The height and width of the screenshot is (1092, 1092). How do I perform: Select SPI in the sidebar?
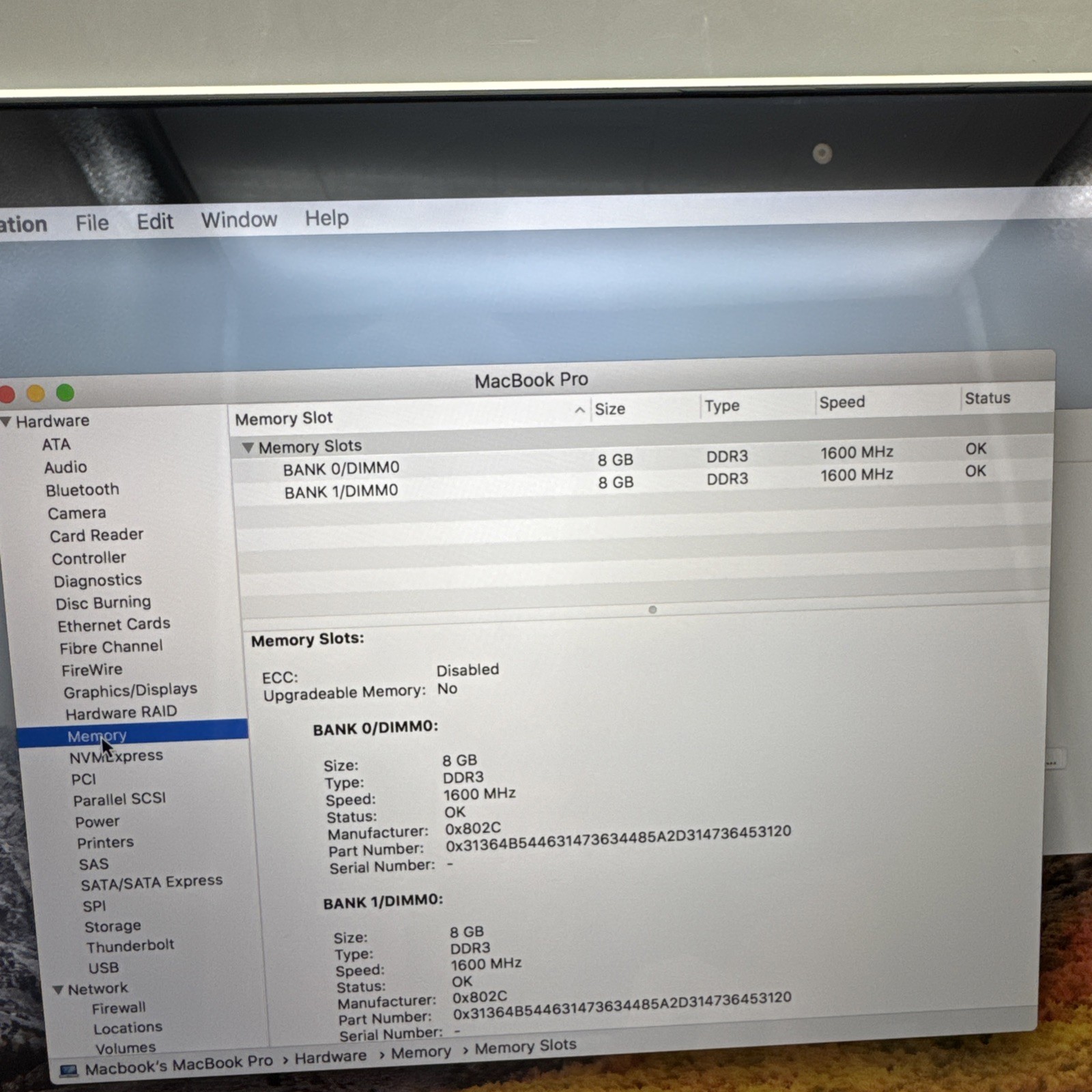(94, 906)
